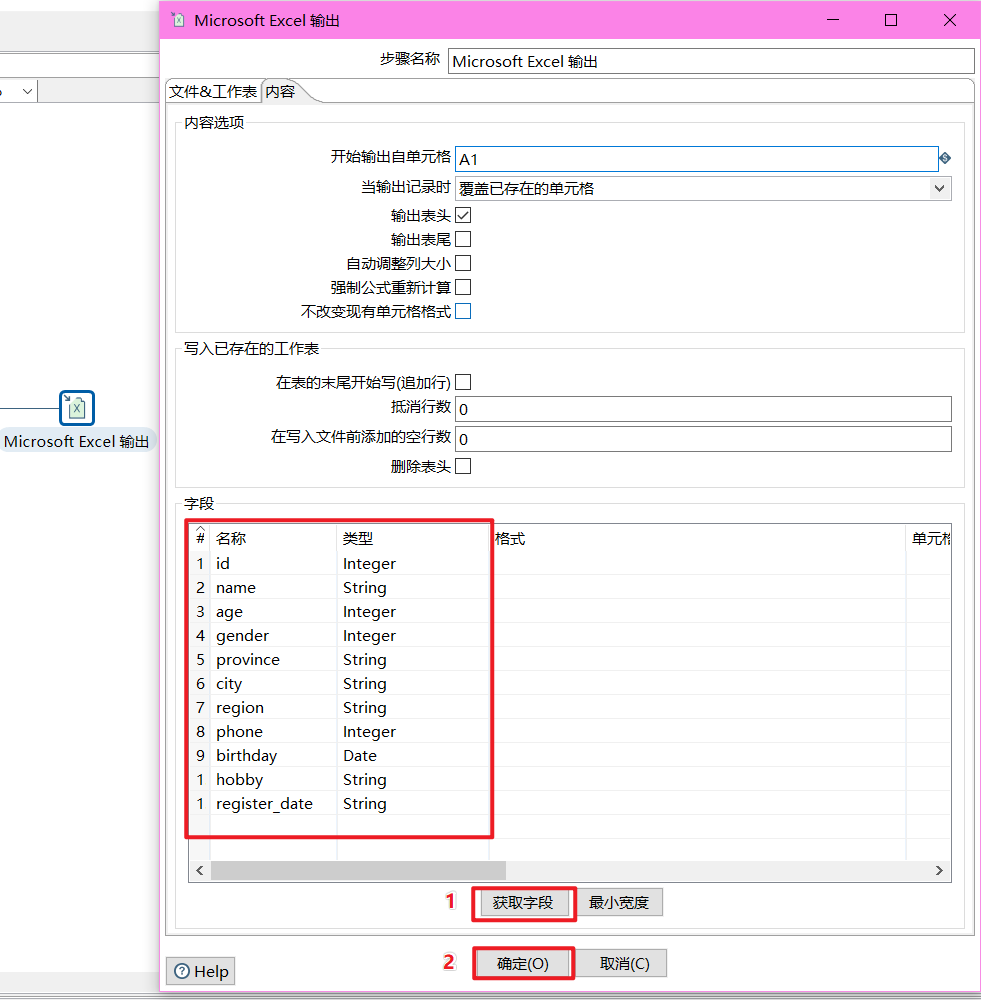Viewport: 981px width, 1000px height.
Task: Click the 获取字段 button
Action: [523, 902]
